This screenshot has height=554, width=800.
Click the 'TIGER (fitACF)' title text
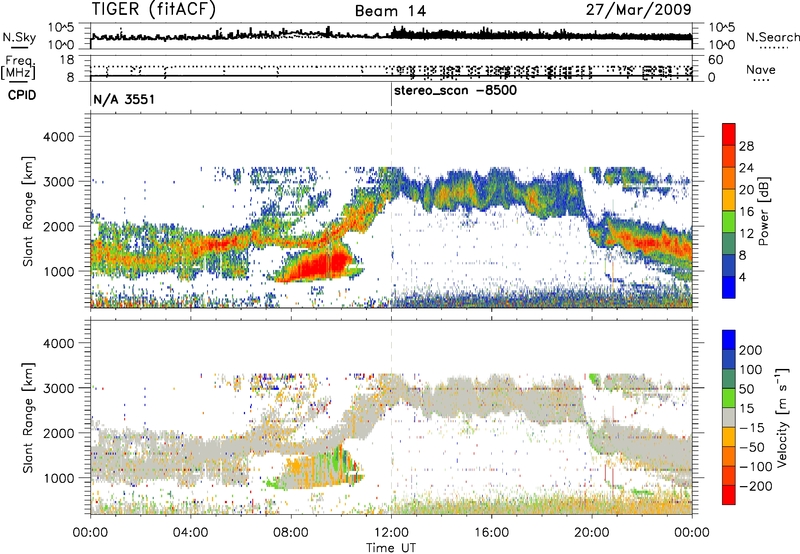coord(154,9)
